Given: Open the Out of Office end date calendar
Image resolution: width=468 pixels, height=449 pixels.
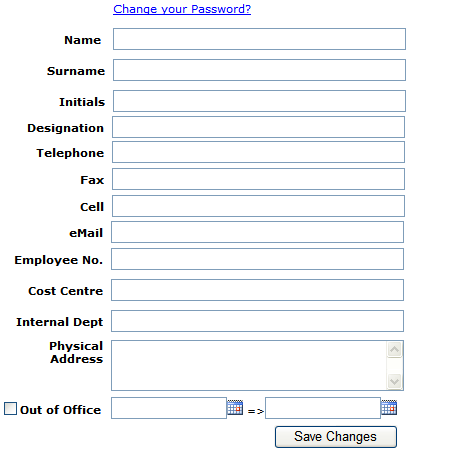Looking at the screenshot, I should tap(389, 407).
